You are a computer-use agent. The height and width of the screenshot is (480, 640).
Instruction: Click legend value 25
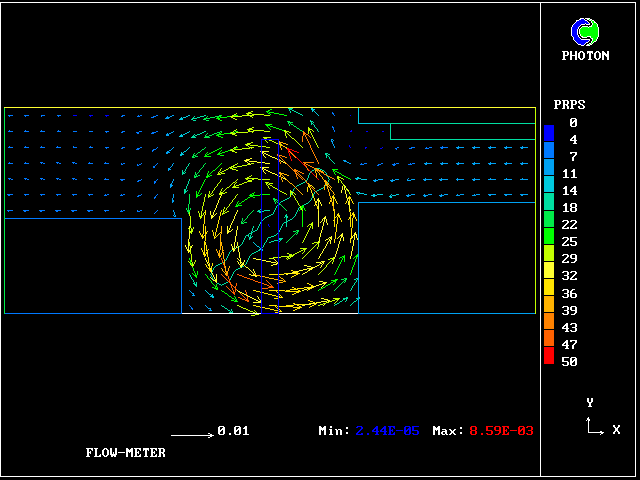(x=569, y=242)
